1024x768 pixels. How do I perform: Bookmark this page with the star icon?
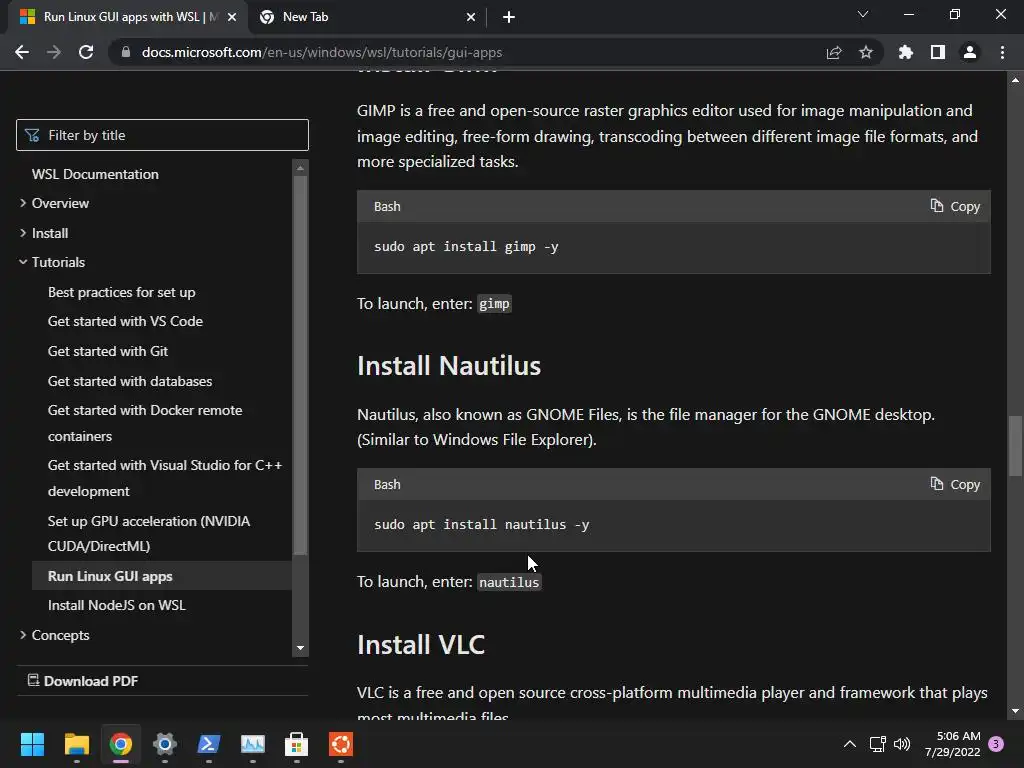tap(866, 52)
